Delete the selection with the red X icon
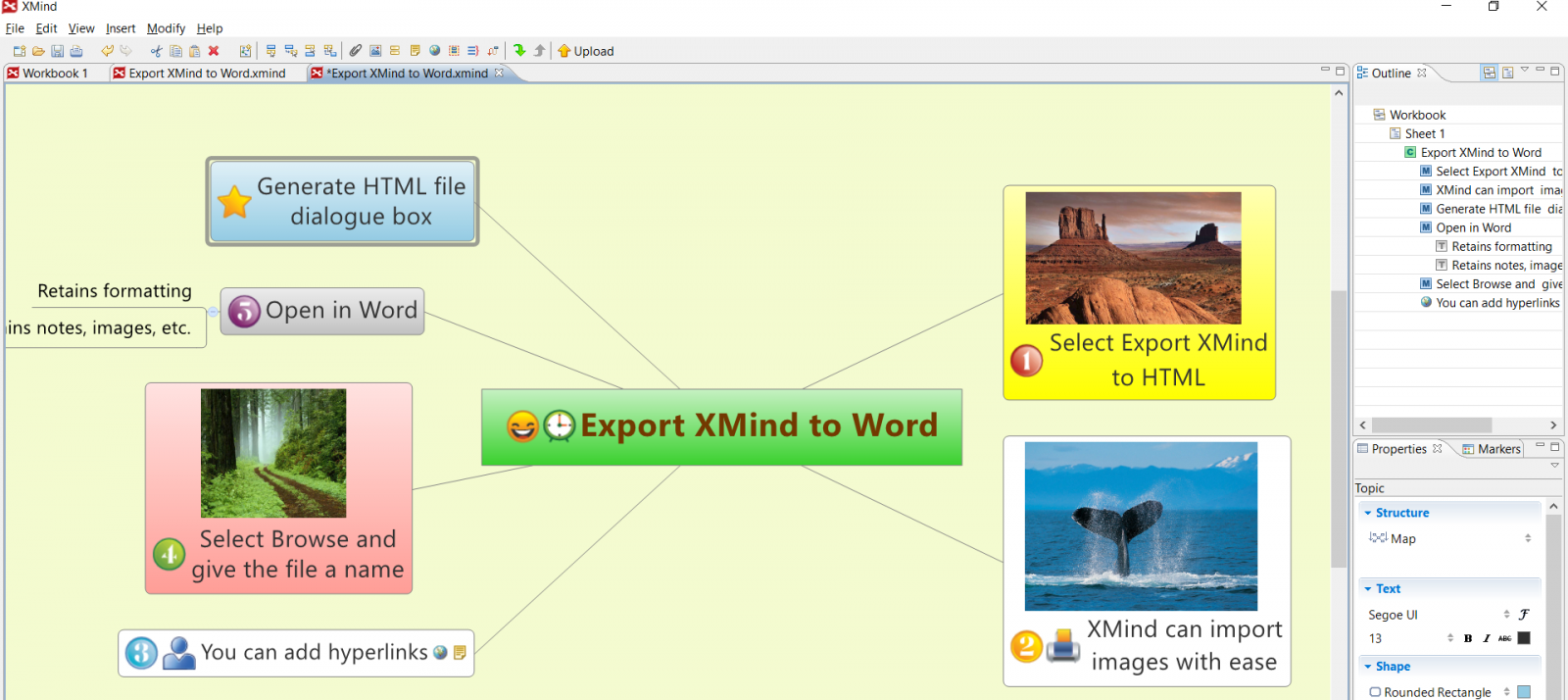Viewport: 1568px width, 700px height. point(214,51)
